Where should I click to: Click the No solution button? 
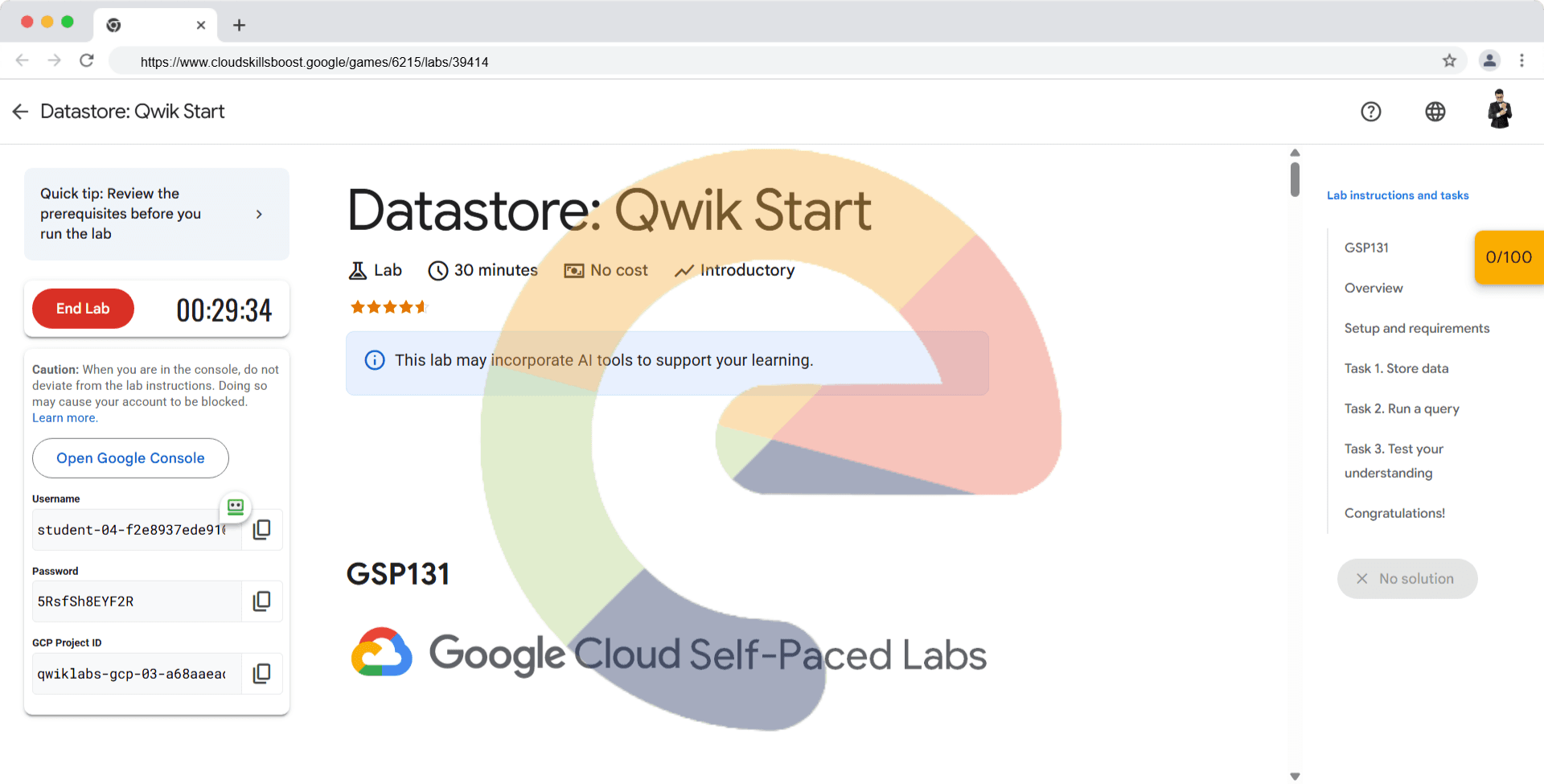tap(1407, 579)
